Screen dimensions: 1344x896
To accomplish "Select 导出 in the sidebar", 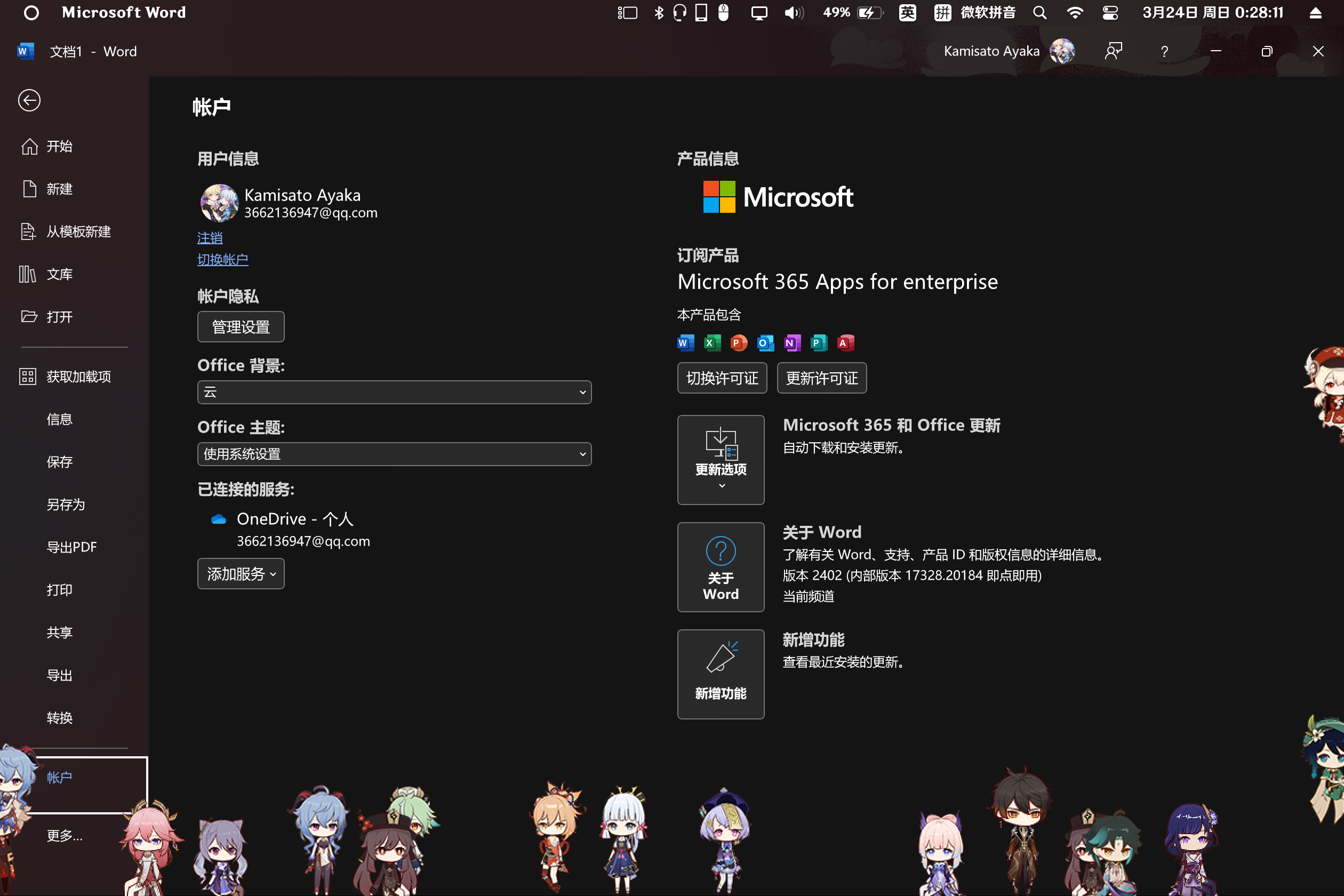I will pos(59,675).
